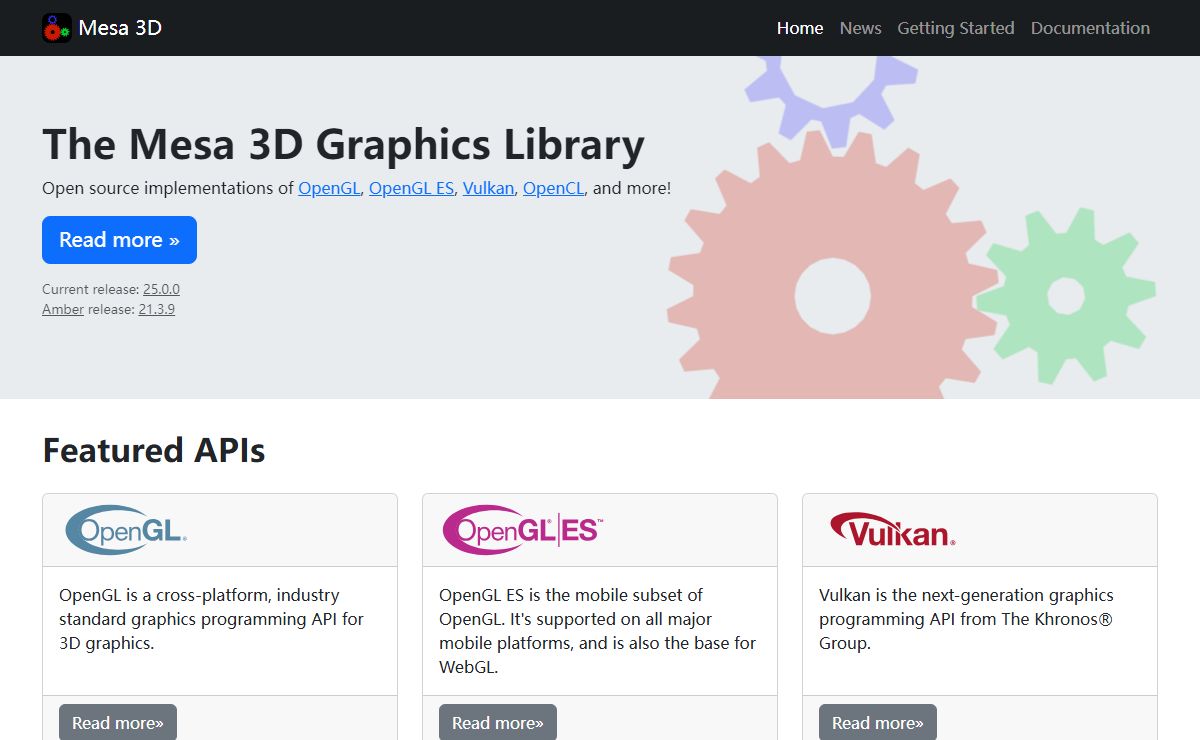Click the OpenGL cross-platform description text
This screenshot has height=740, width=1200.
click(211, 619)
